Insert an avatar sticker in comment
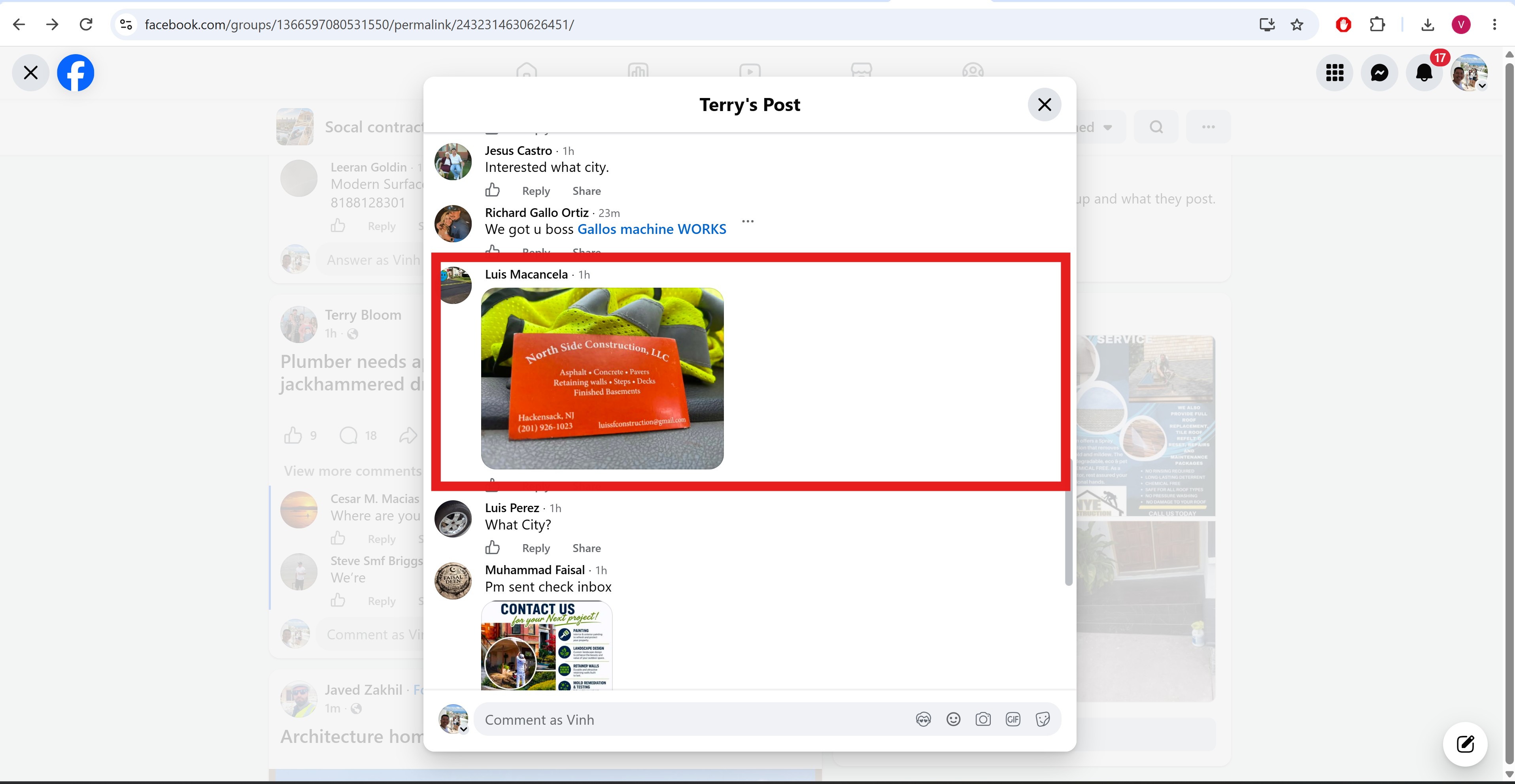Viewport: 1515px width, 784px height. click(923, 719)
